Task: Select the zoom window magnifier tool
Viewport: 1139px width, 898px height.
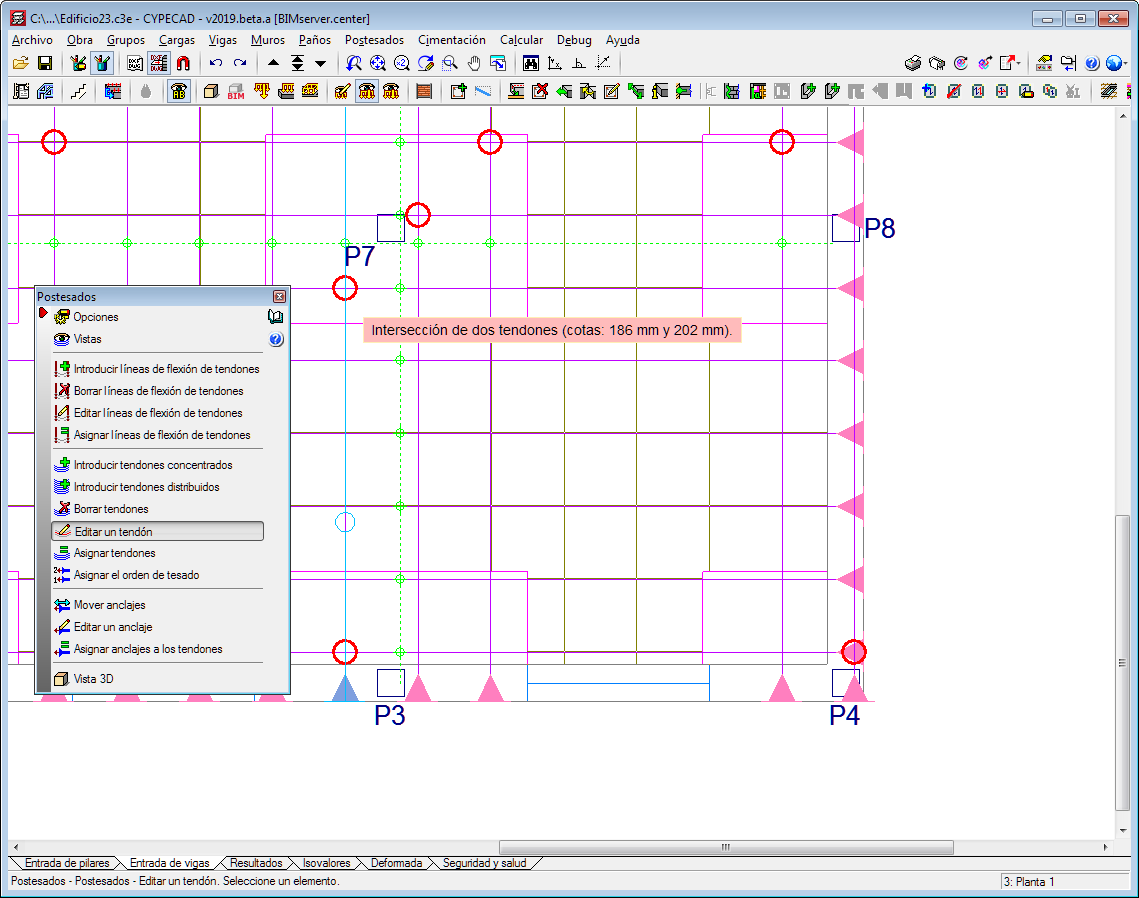Action: pos(450,63)
